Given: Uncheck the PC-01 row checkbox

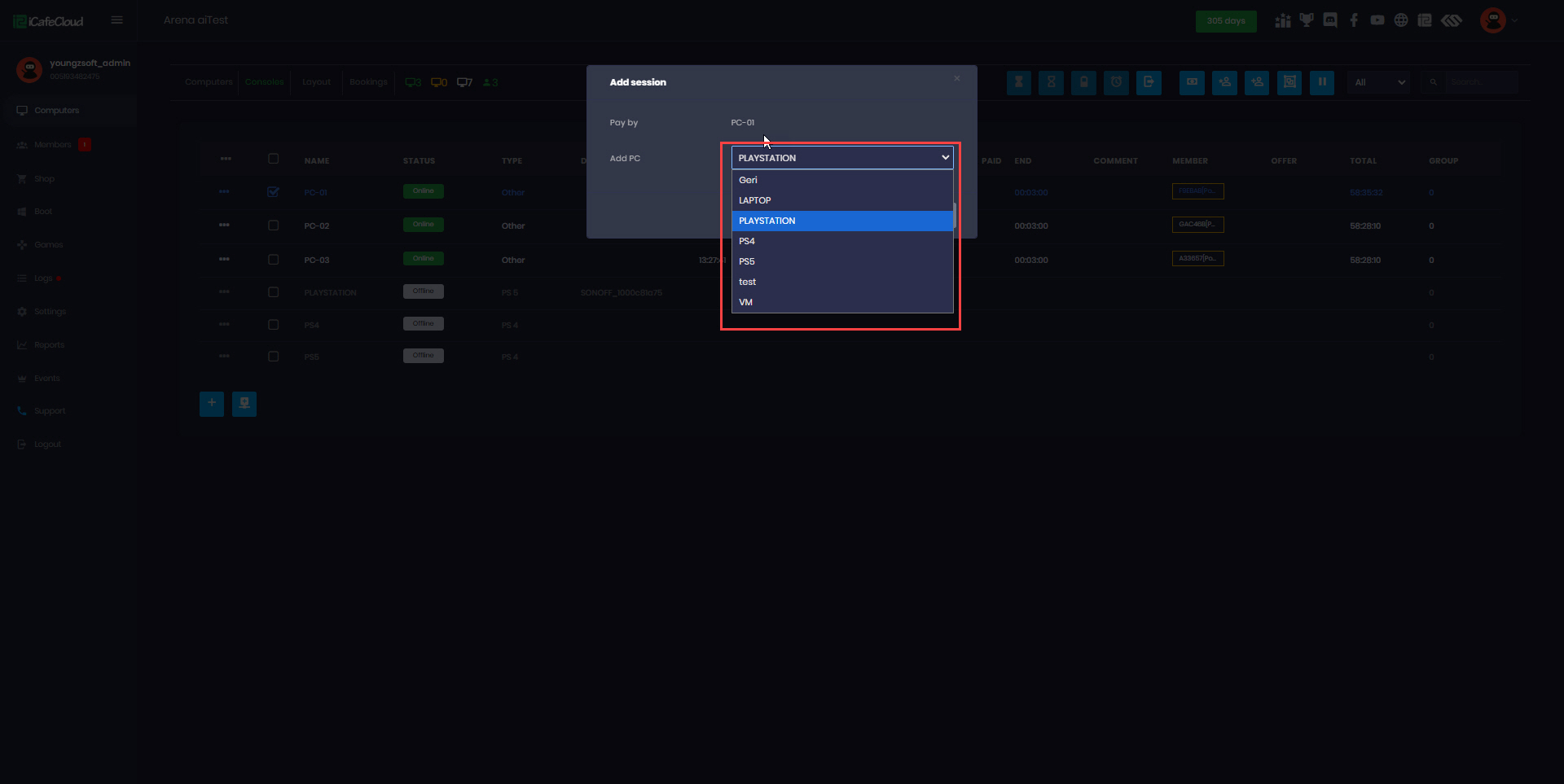Looking at the screenshot, I should pyautogui.click(x=273, y=192).
